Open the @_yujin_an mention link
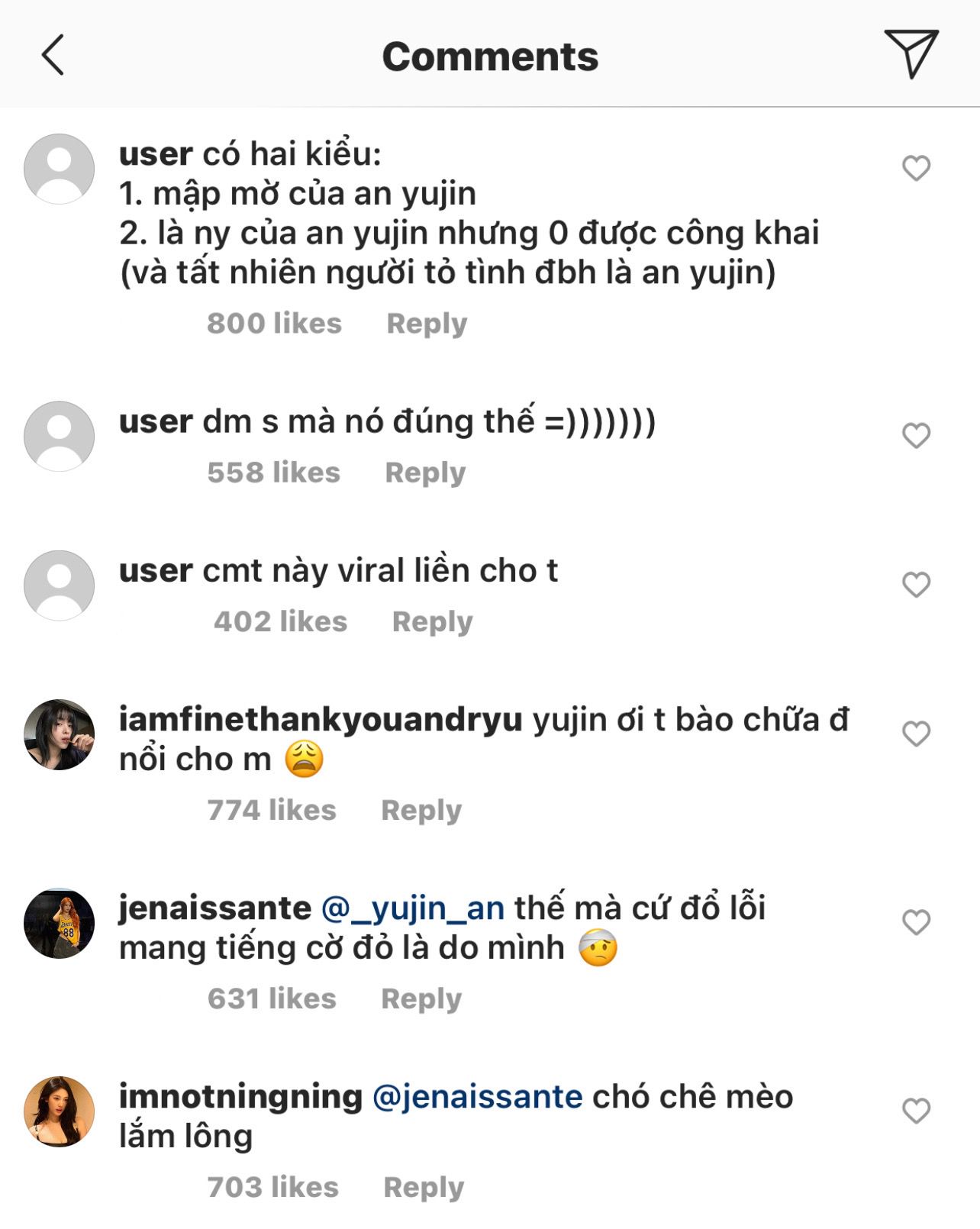The image size is (980, 1229). [413, 908]
